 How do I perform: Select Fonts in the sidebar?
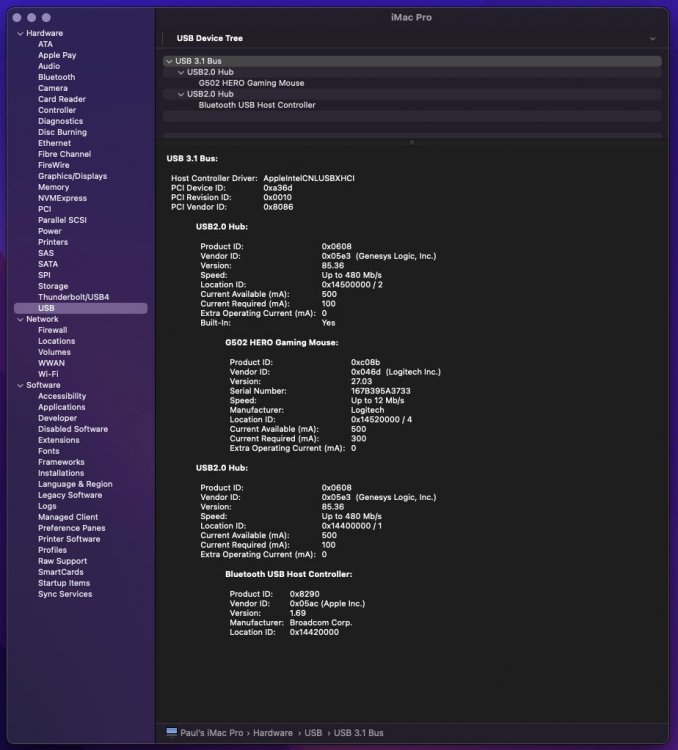click(49, 452)
